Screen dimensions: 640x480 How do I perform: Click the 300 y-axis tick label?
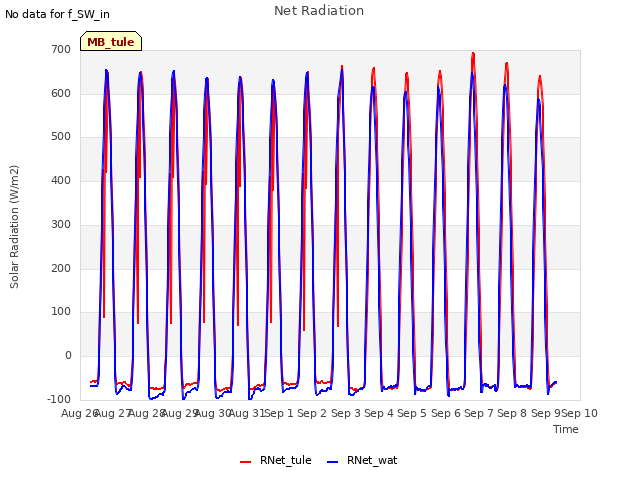(61, 224)
